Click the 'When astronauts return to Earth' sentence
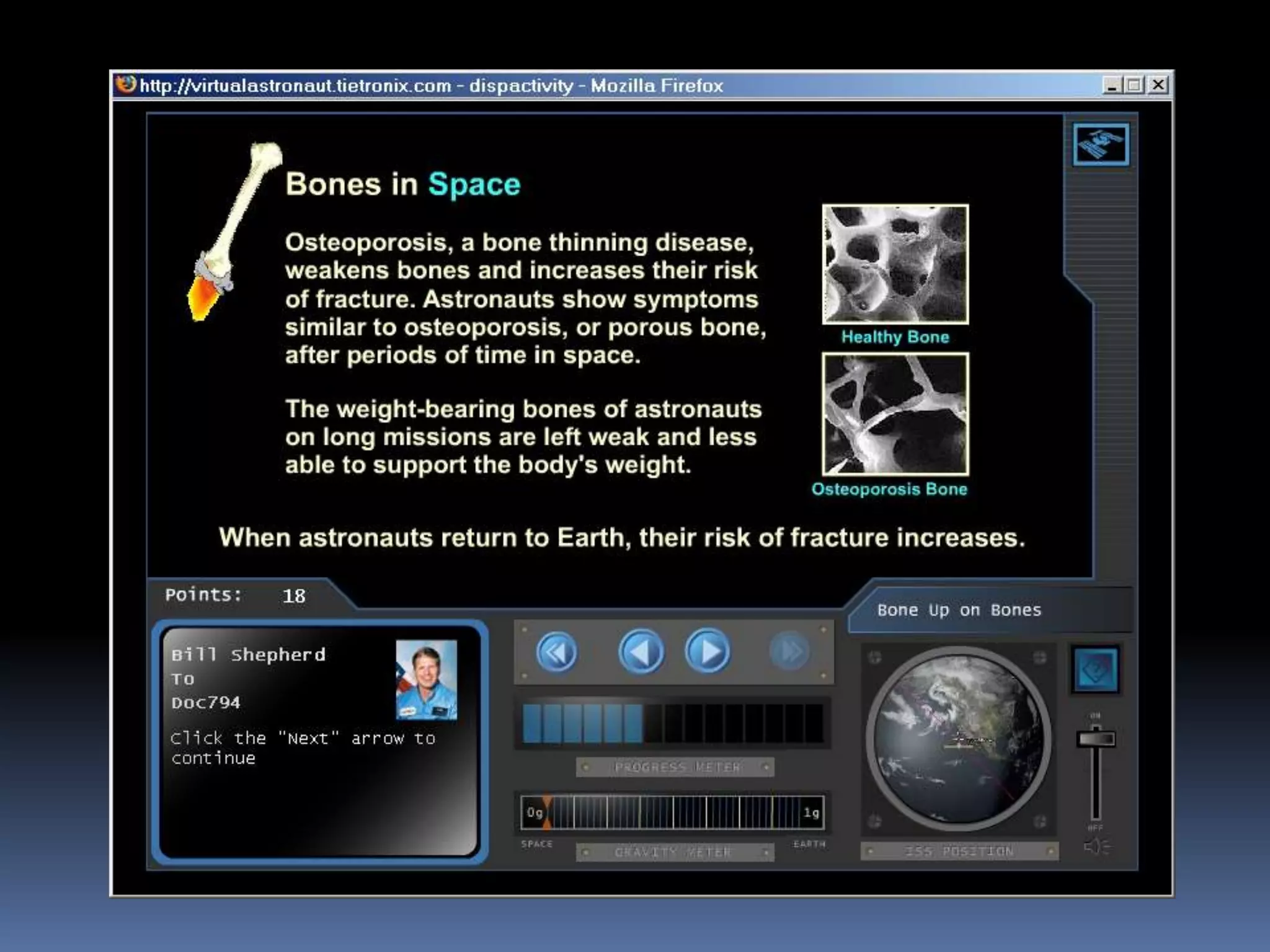The image size is (1270, 952). click(622, 537)
